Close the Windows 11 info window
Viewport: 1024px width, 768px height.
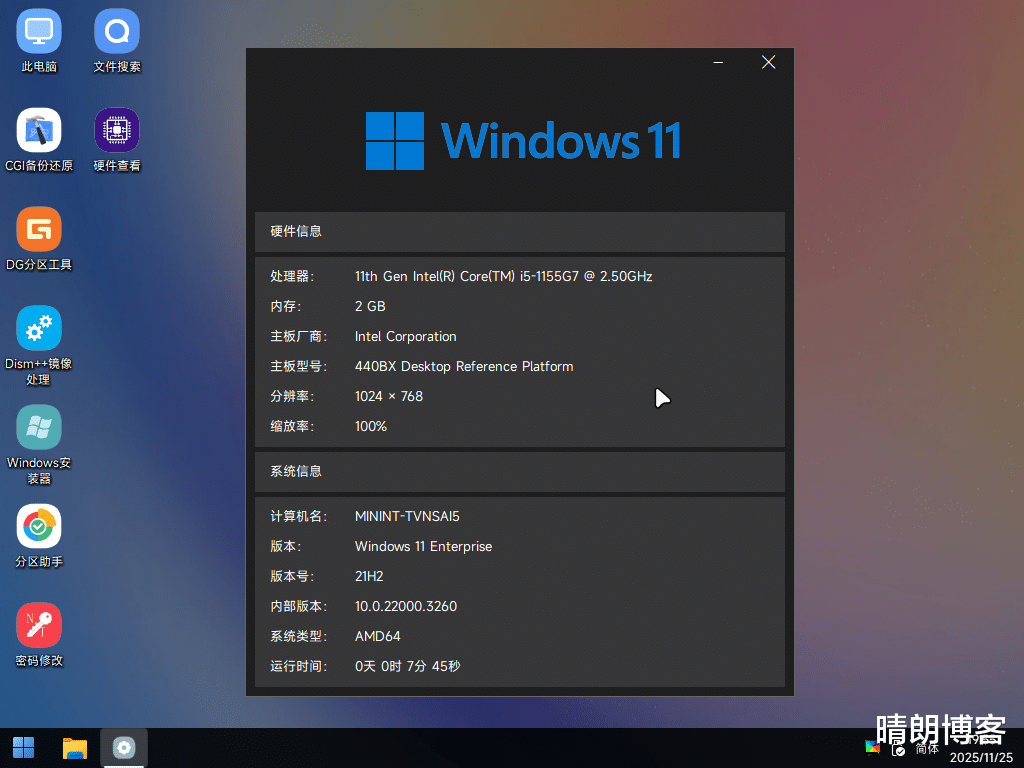click(x=769, y=63)
